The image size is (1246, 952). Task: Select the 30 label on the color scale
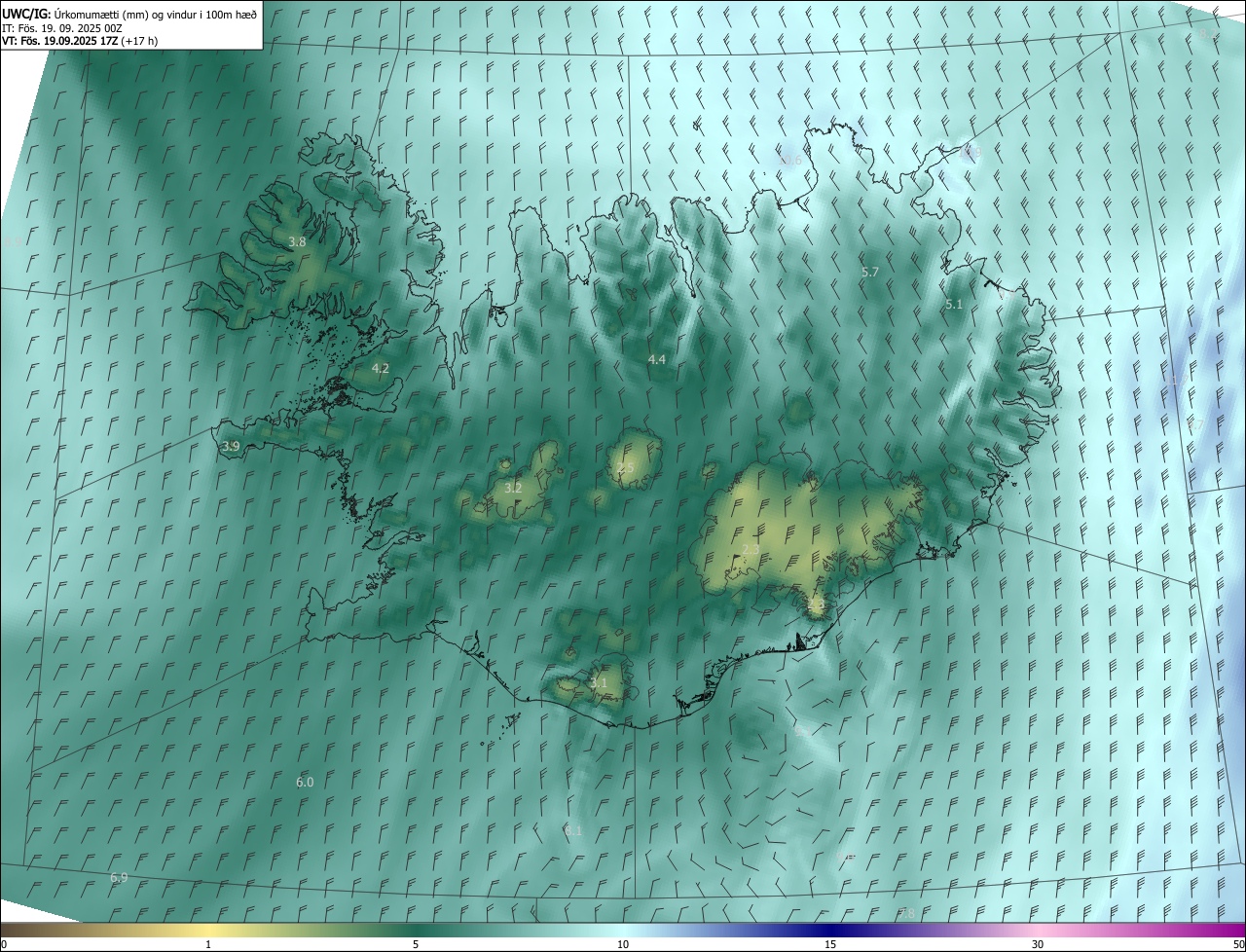coord(1038,944)
